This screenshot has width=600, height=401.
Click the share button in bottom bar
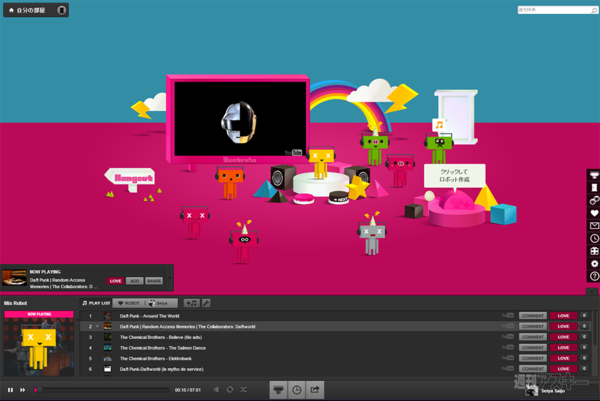[315, 390]
